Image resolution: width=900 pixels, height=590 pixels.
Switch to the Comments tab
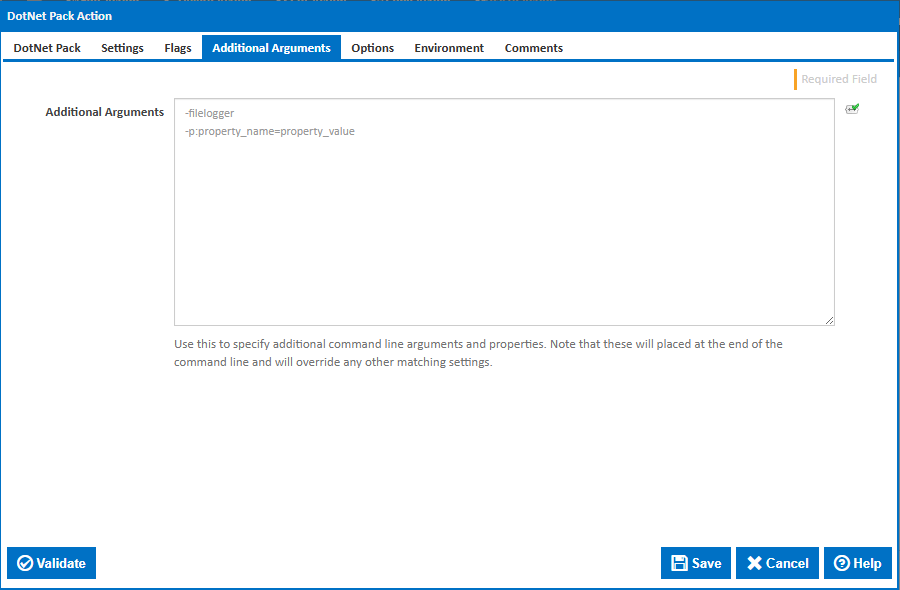click(533, 47)
